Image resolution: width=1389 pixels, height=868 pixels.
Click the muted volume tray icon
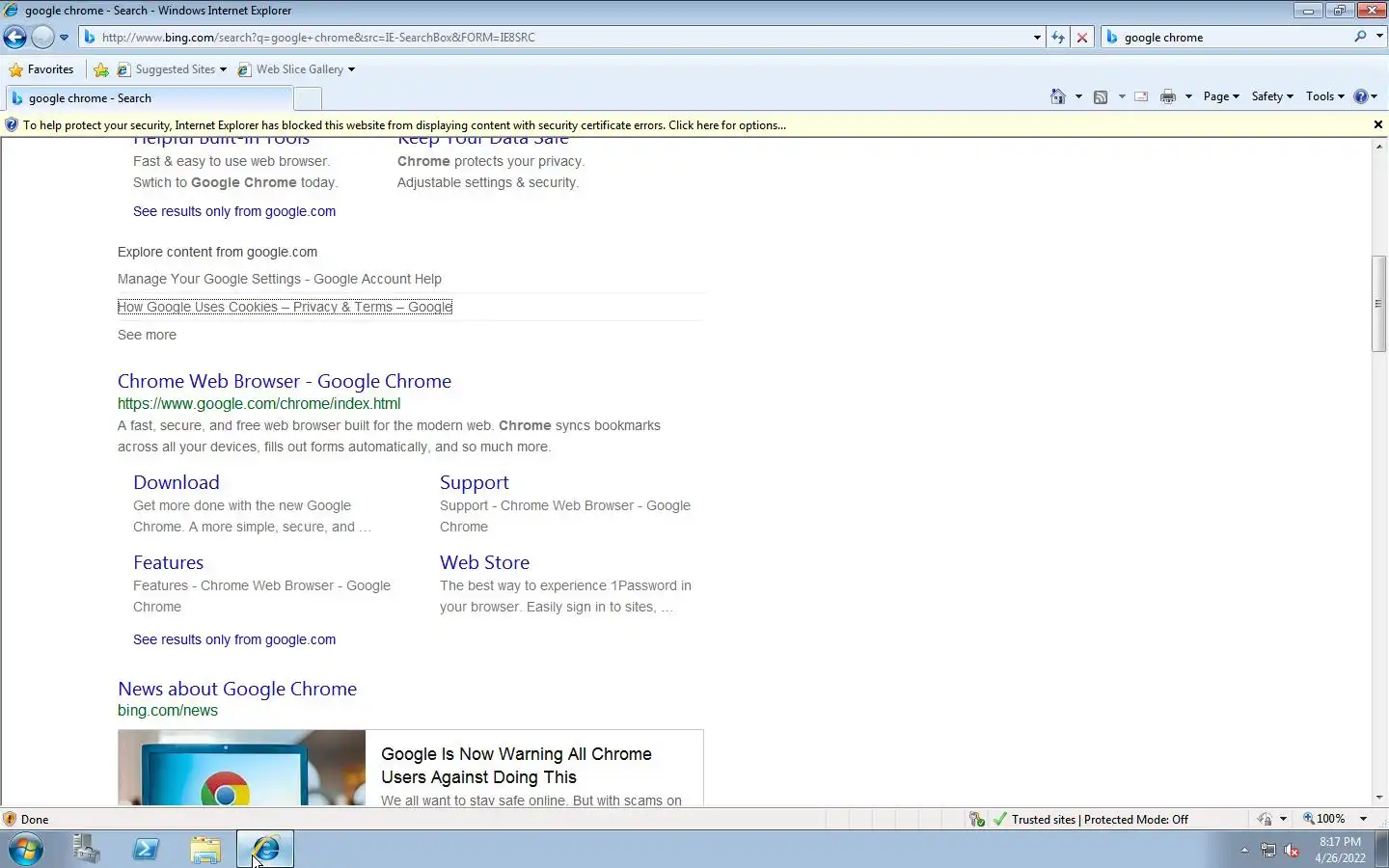click(1292, 850)
